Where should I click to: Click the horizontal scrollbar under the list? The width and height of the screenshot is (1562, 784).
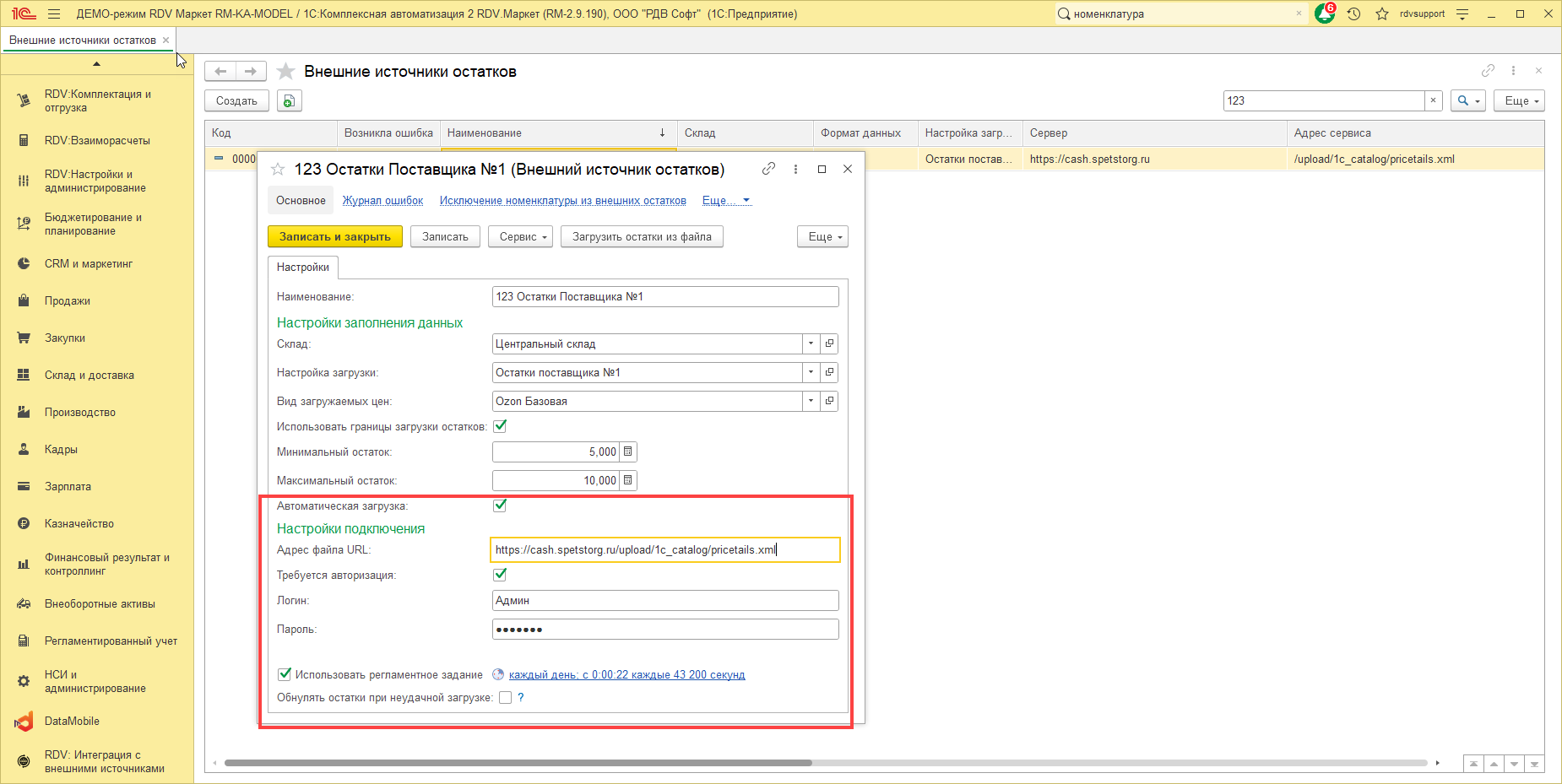[x=517, y=763]
